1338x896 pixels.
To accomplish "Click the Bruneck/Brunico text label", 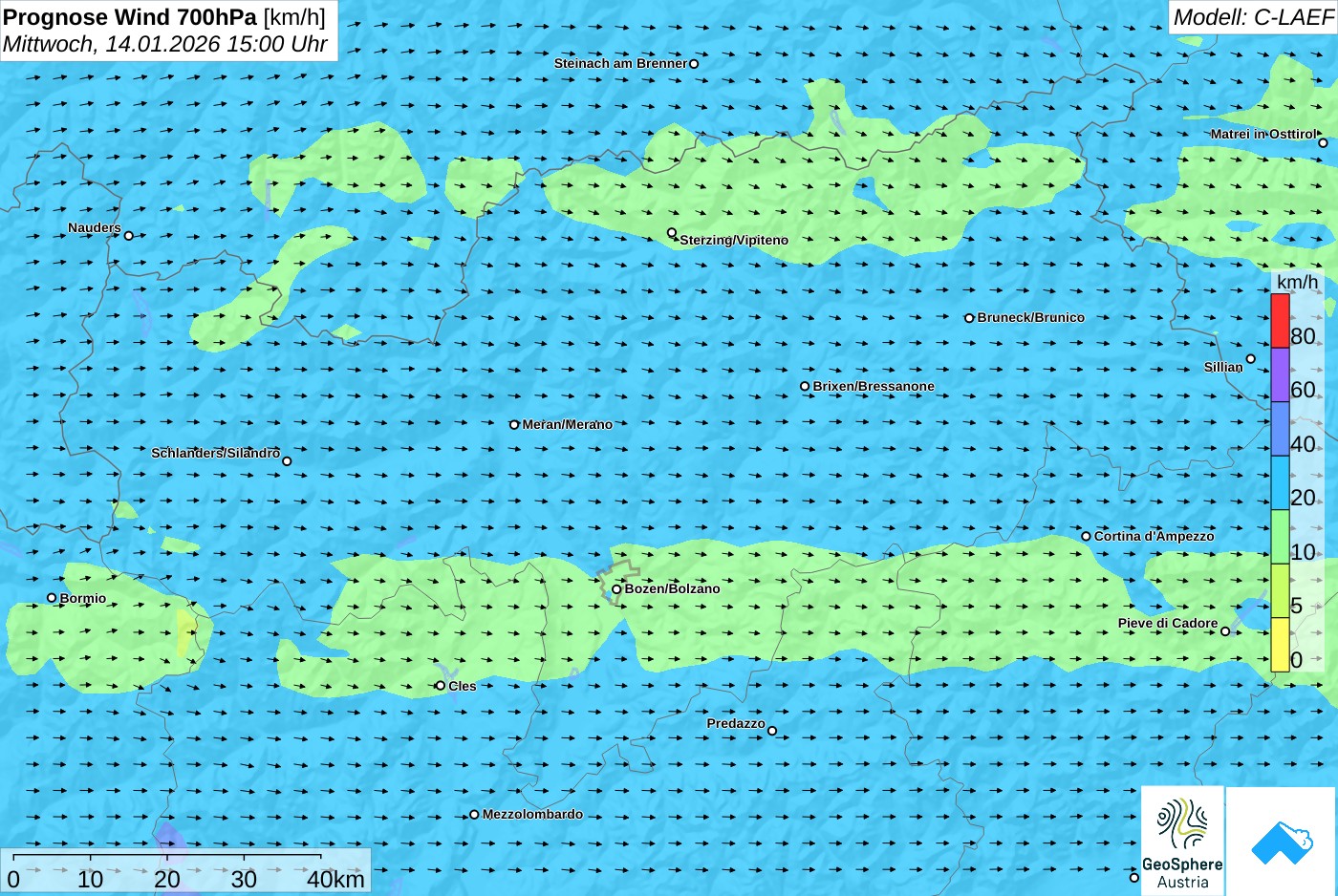I will pos(1031,318).
